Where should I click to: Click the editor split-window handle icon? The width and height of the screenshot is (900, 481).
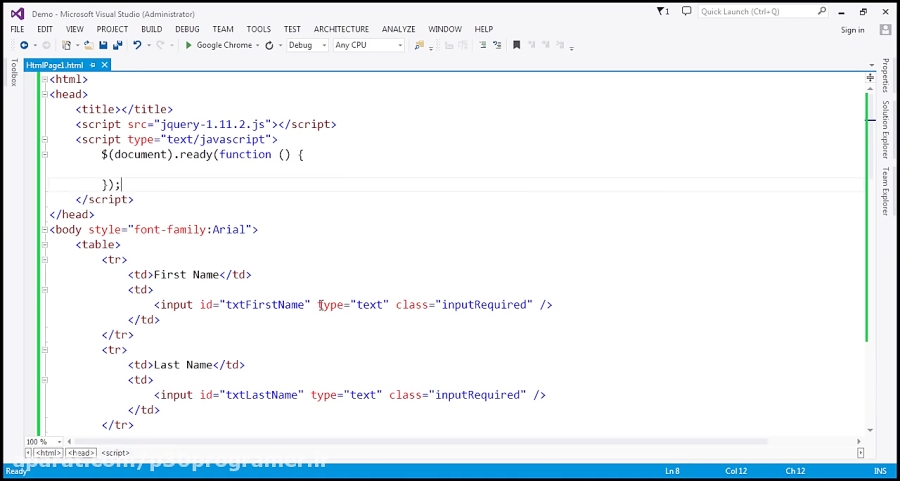pos(871,77)
